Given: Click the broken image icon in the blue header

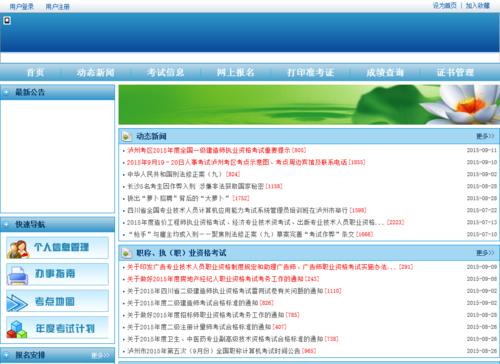Looking at the screenshot, I should click(x=7, y=21).
